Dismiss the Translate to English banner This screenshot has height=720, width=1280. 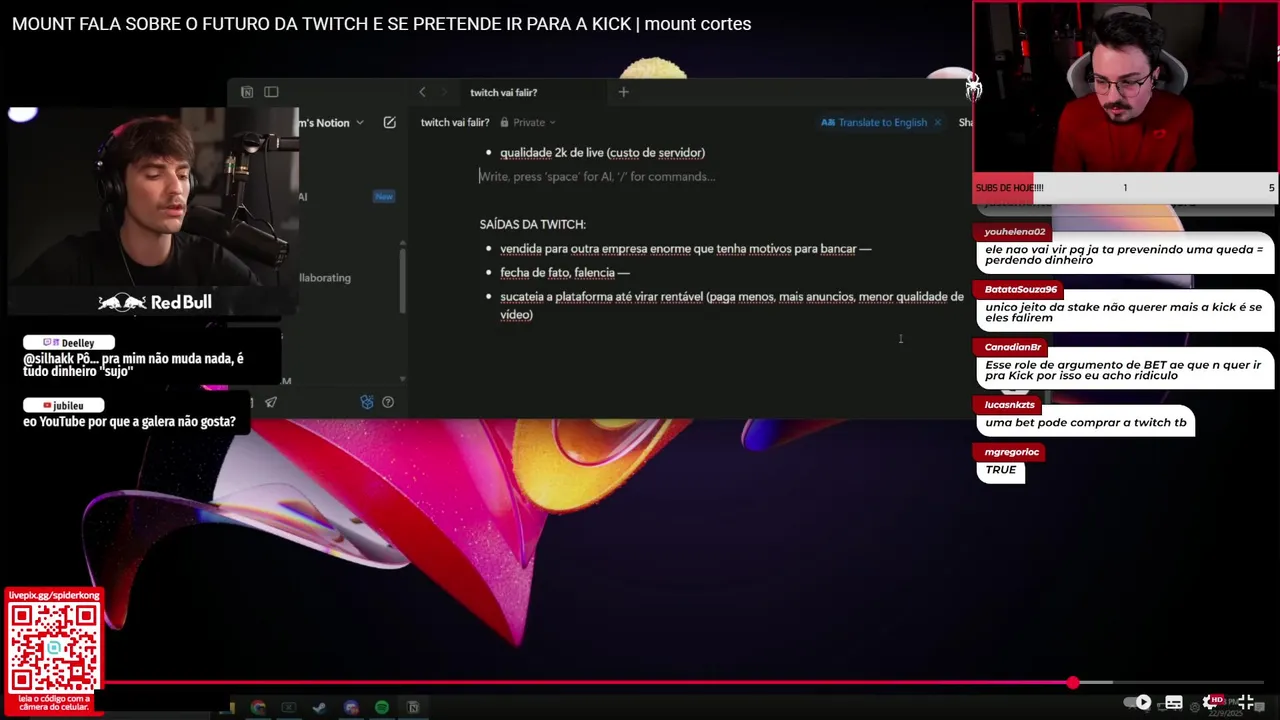point(937,122)
